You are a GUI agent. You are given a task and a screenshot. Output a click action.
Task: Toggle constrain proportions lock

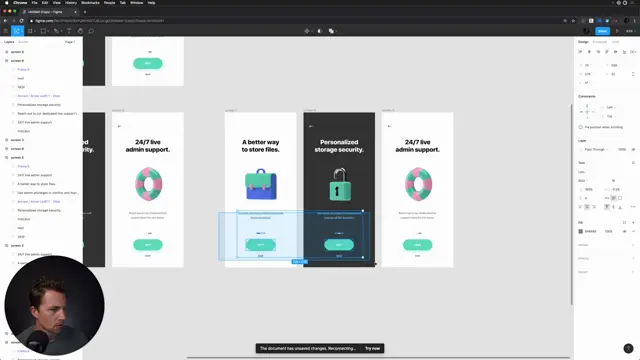tap(633, 74)
